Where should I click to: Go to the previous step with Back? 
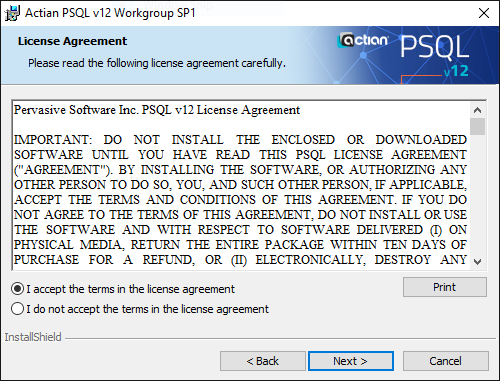point(263,361)
